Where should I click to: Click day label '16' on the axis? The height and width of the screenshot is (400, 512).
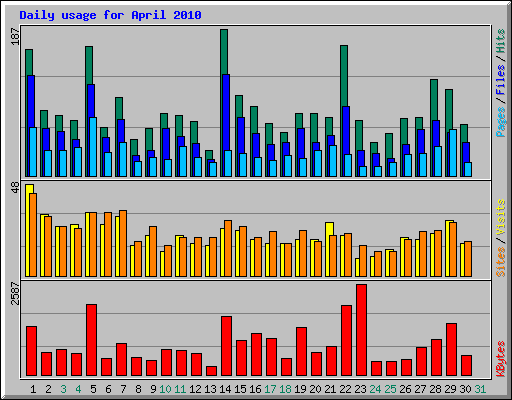255,389
